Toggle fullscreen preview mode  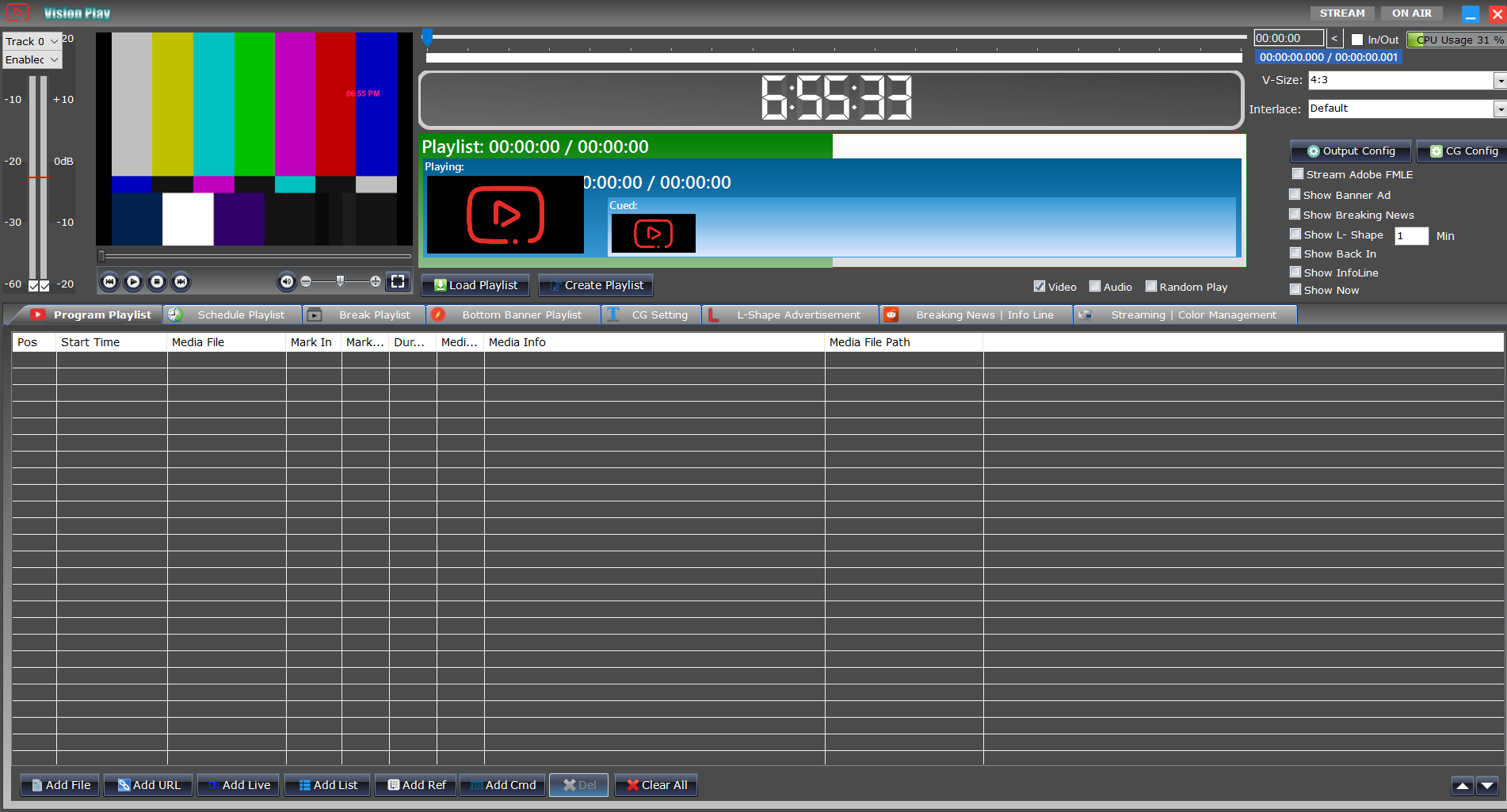(398, 281)
